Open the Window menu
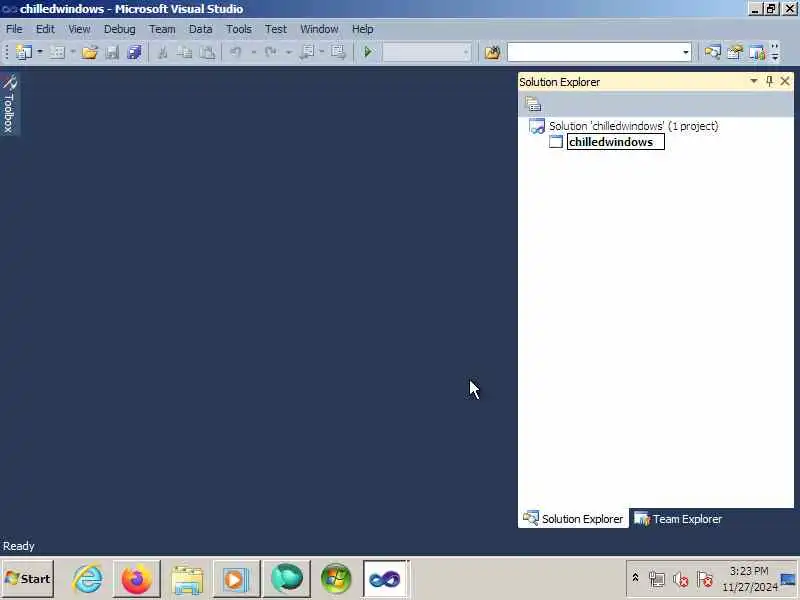The height and width of the screenshot is (600, 800). [319, 29]
